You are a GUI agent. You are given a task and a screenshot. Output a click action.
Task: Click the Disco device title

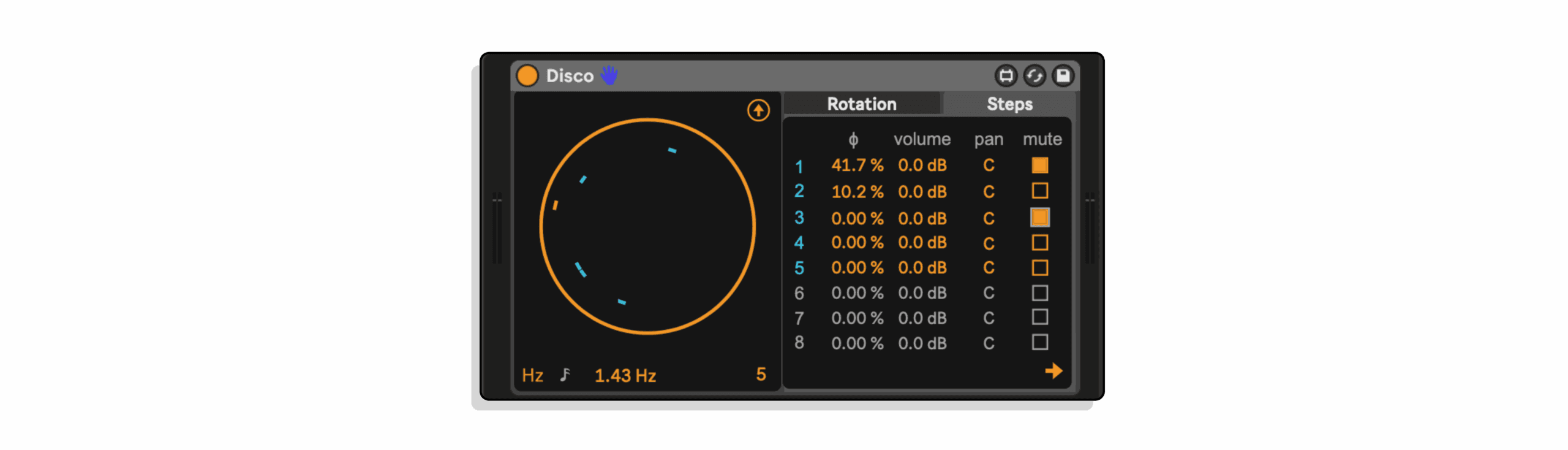click(x=569, y=75)
